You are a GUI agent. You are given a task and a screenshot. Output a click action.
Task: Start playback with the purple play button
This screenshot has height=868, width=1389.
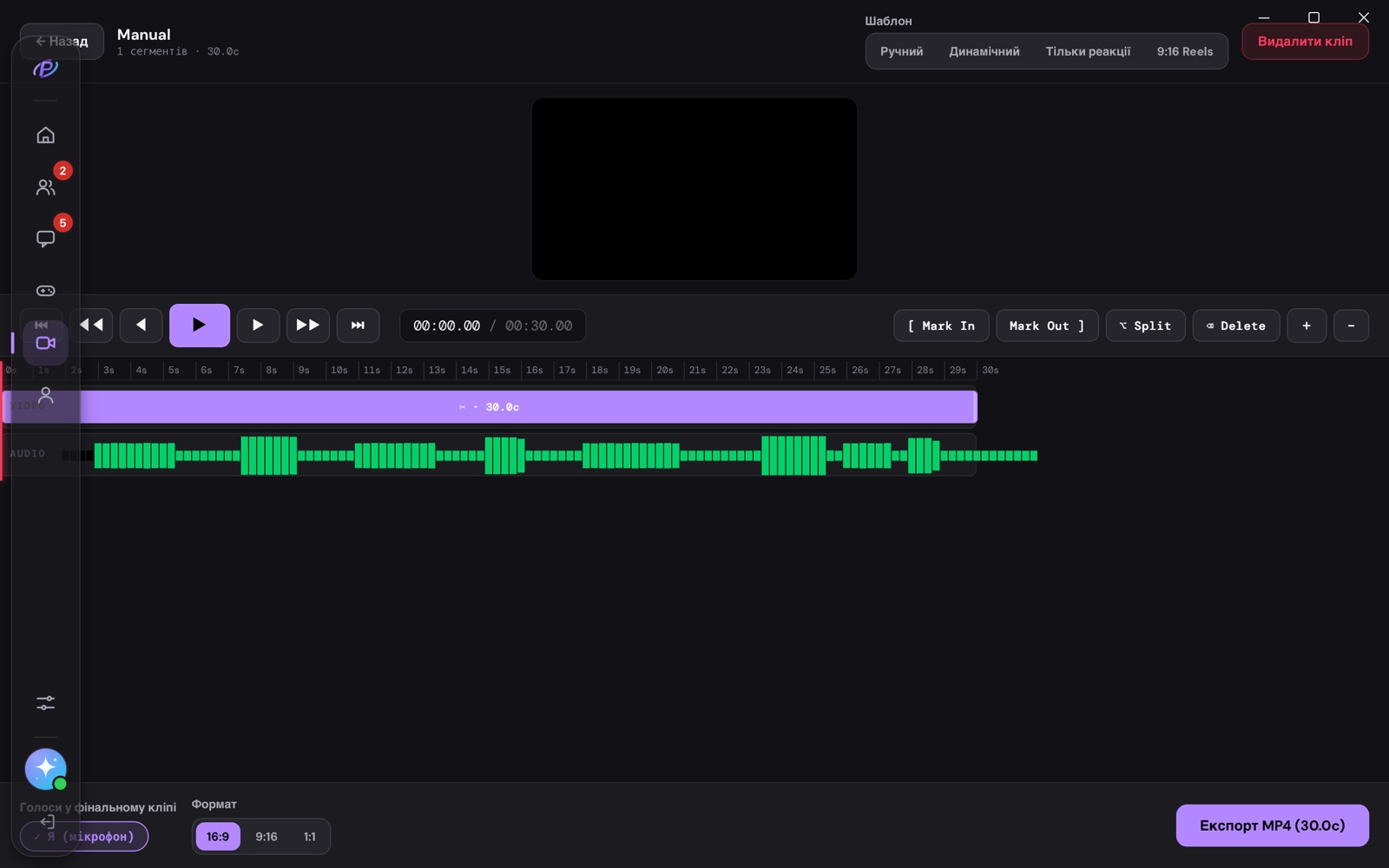point(200,325)
